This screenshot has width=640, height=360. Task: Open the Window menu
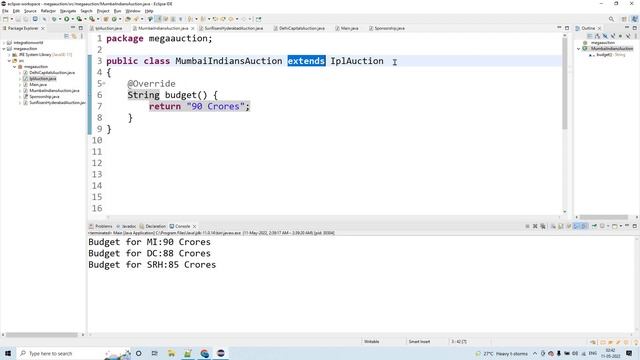(x=132, y=11)
